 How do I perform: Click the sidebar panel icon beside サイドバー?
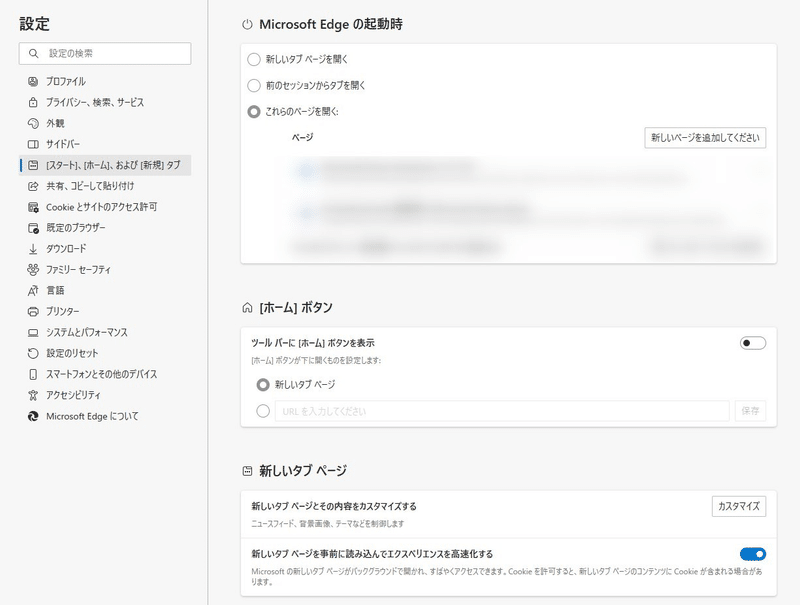(33, 144)
